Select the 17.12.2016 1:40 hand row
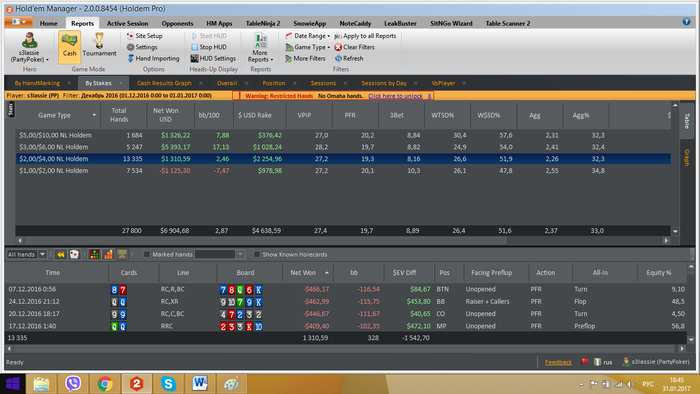700x394 pixels. coord(346,326)
